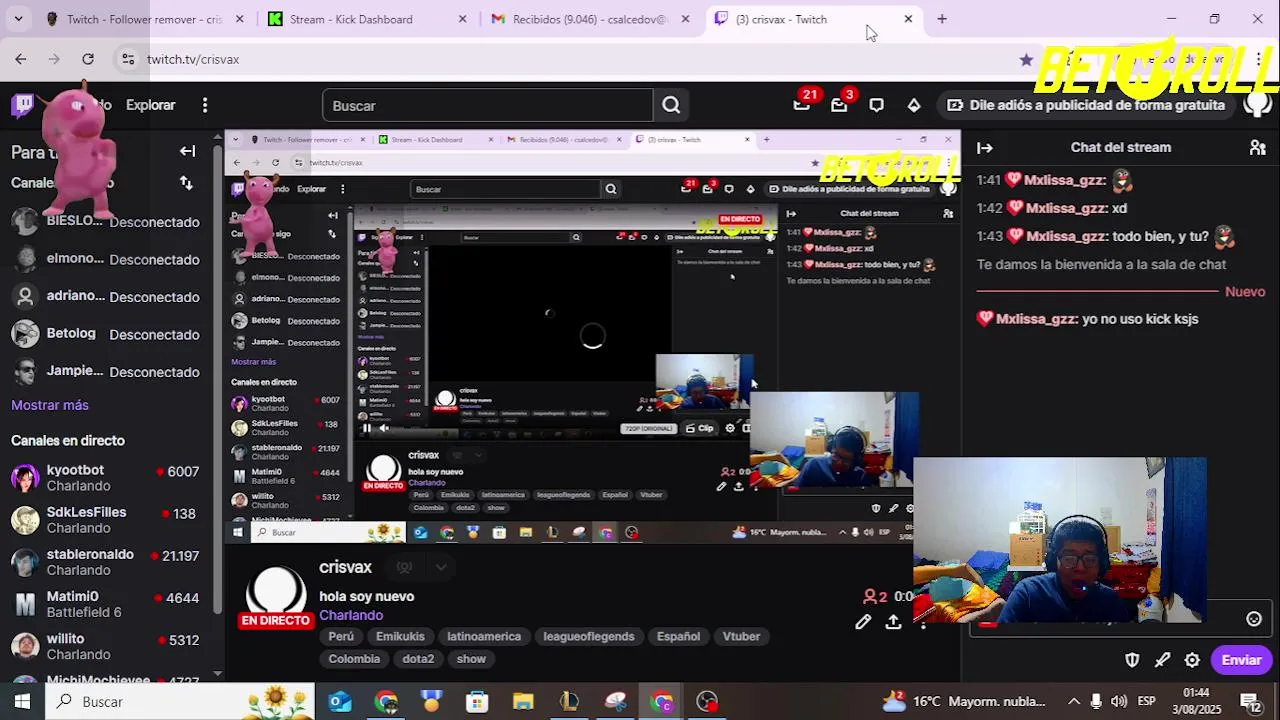Click the share upload icon below the stream
The image size is (1280, 720).
coord(893,622)
